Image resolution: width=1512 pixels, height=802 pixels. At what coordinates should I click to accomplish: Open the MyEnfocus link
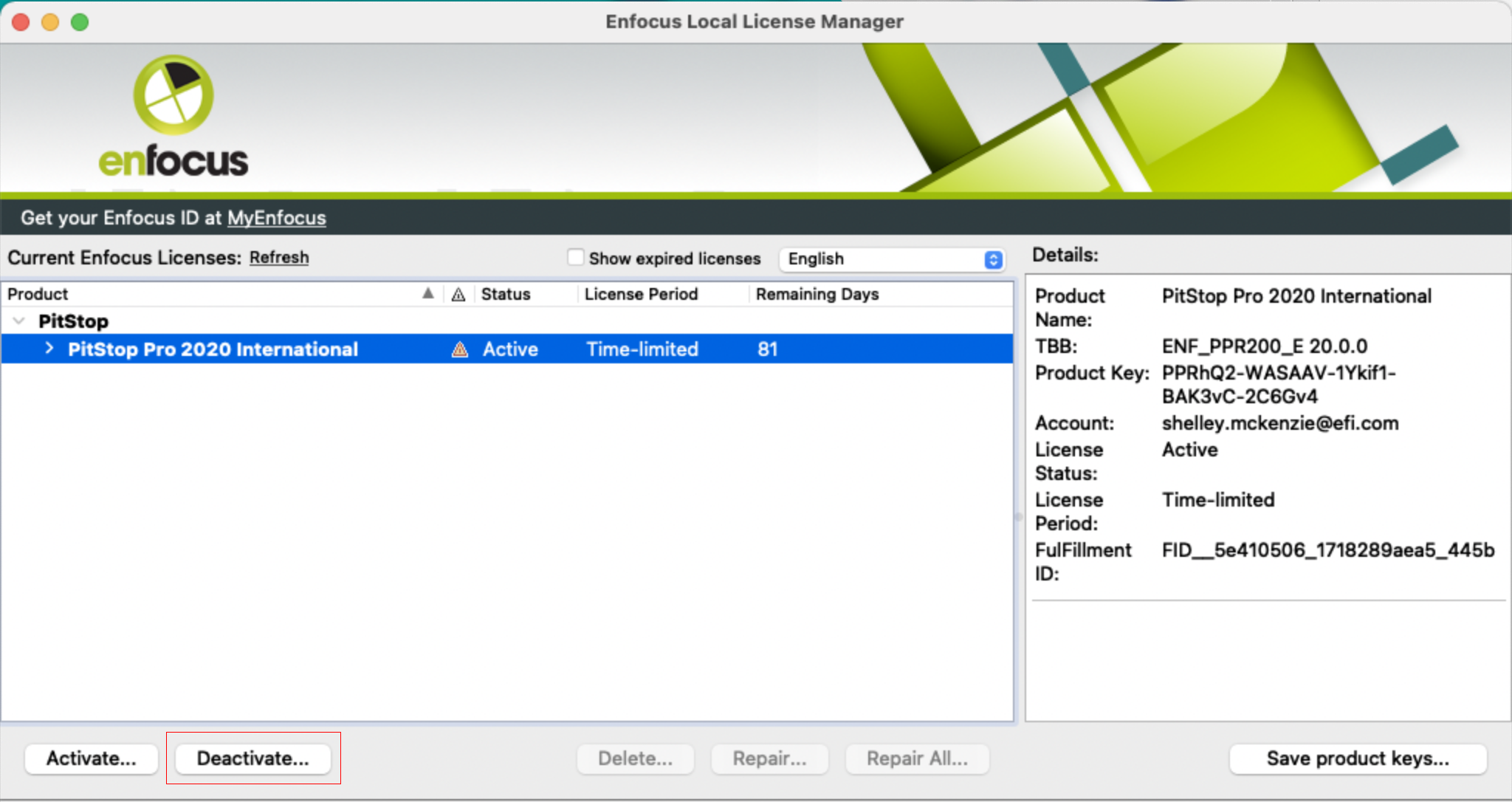click(x=276, y=218)
